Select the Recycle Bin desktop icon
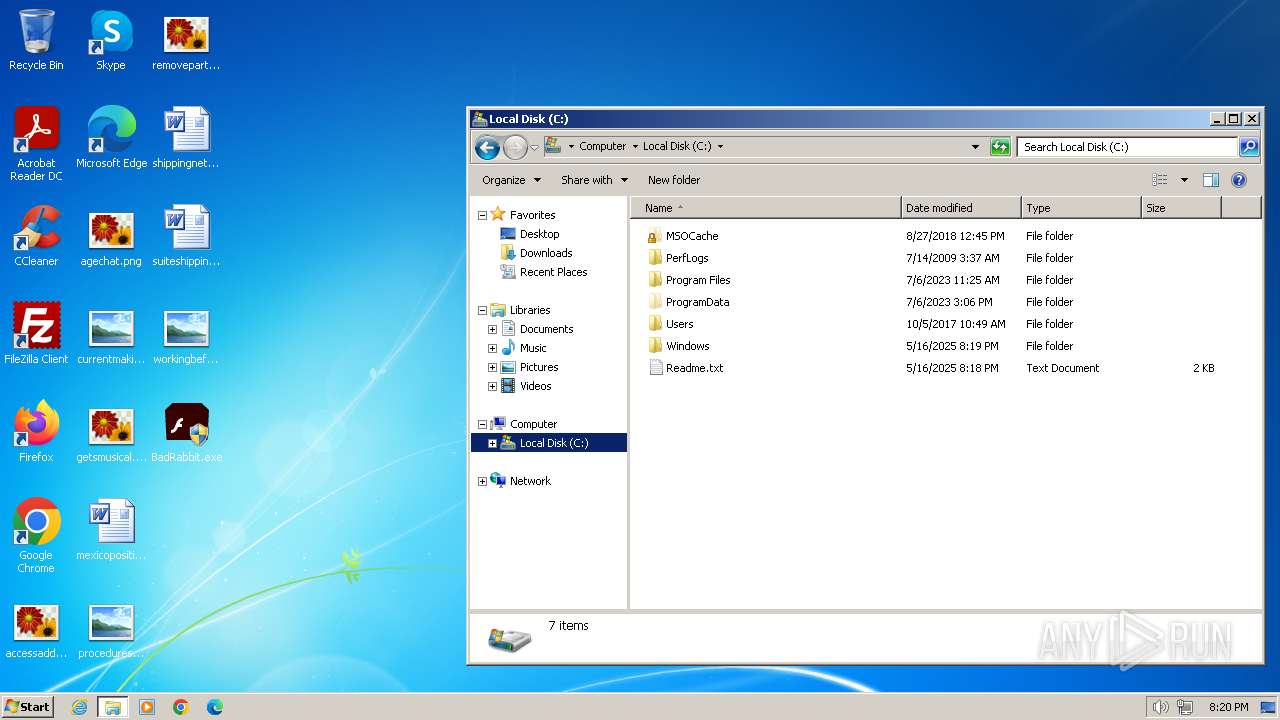Viewport: 1280px width, 720px height. point(36,40)
